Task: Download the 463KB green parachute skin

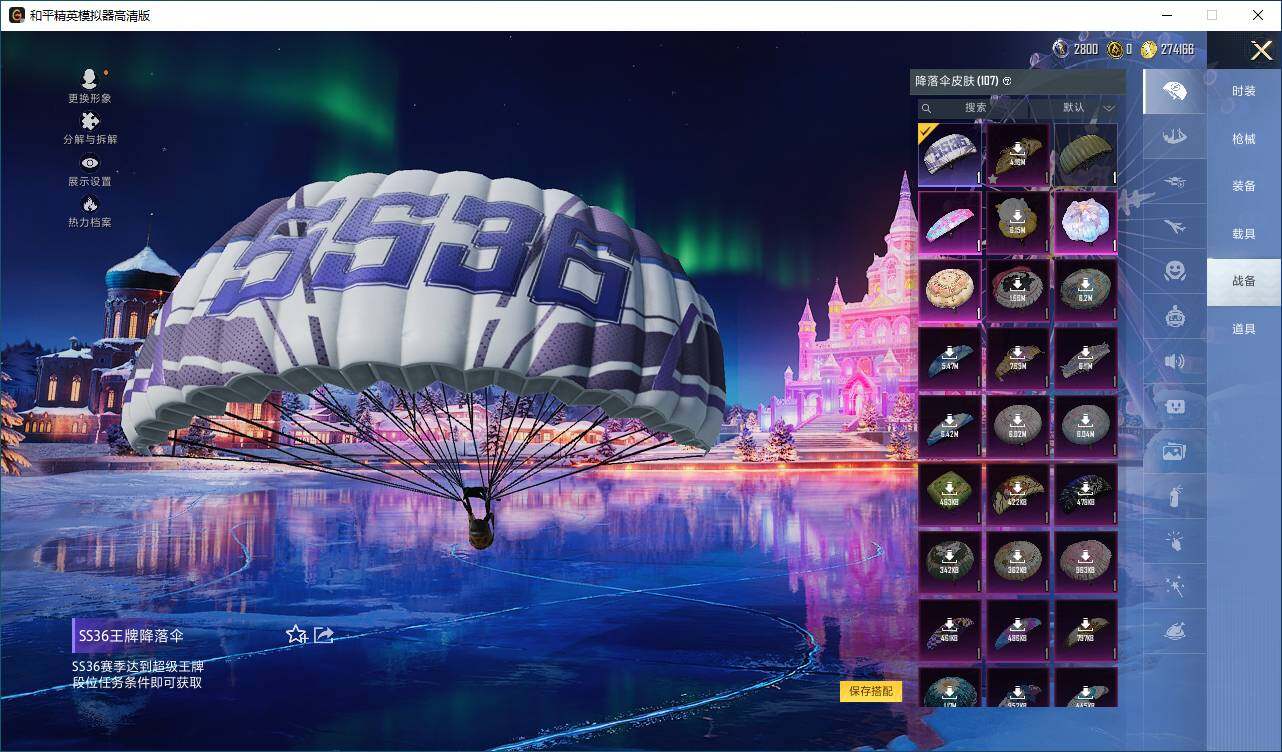Action: coord(950,495)
